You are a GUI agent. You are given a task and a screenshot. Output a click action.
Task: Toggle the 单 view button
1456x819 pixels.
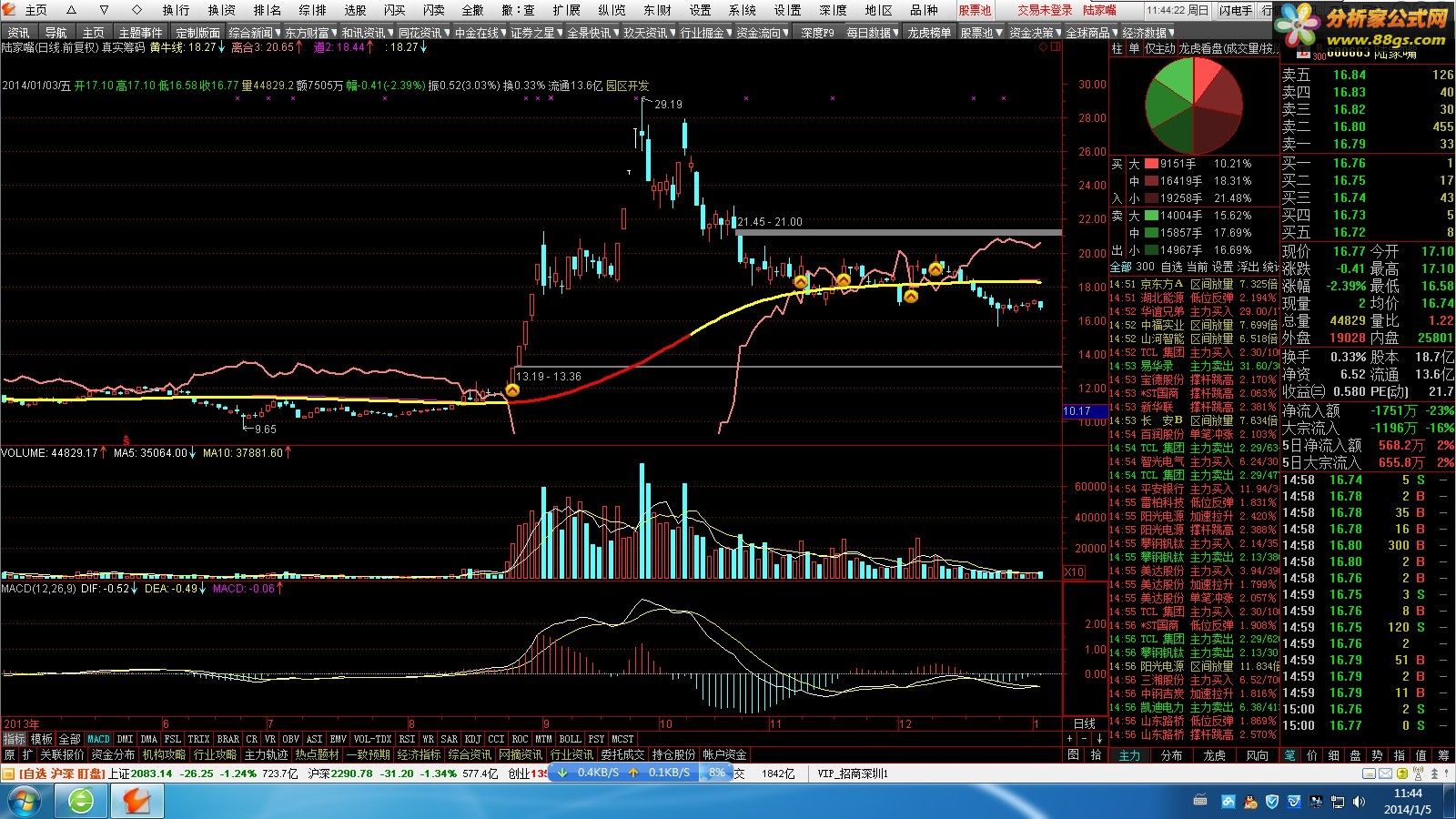click(x=1134, y=48)
